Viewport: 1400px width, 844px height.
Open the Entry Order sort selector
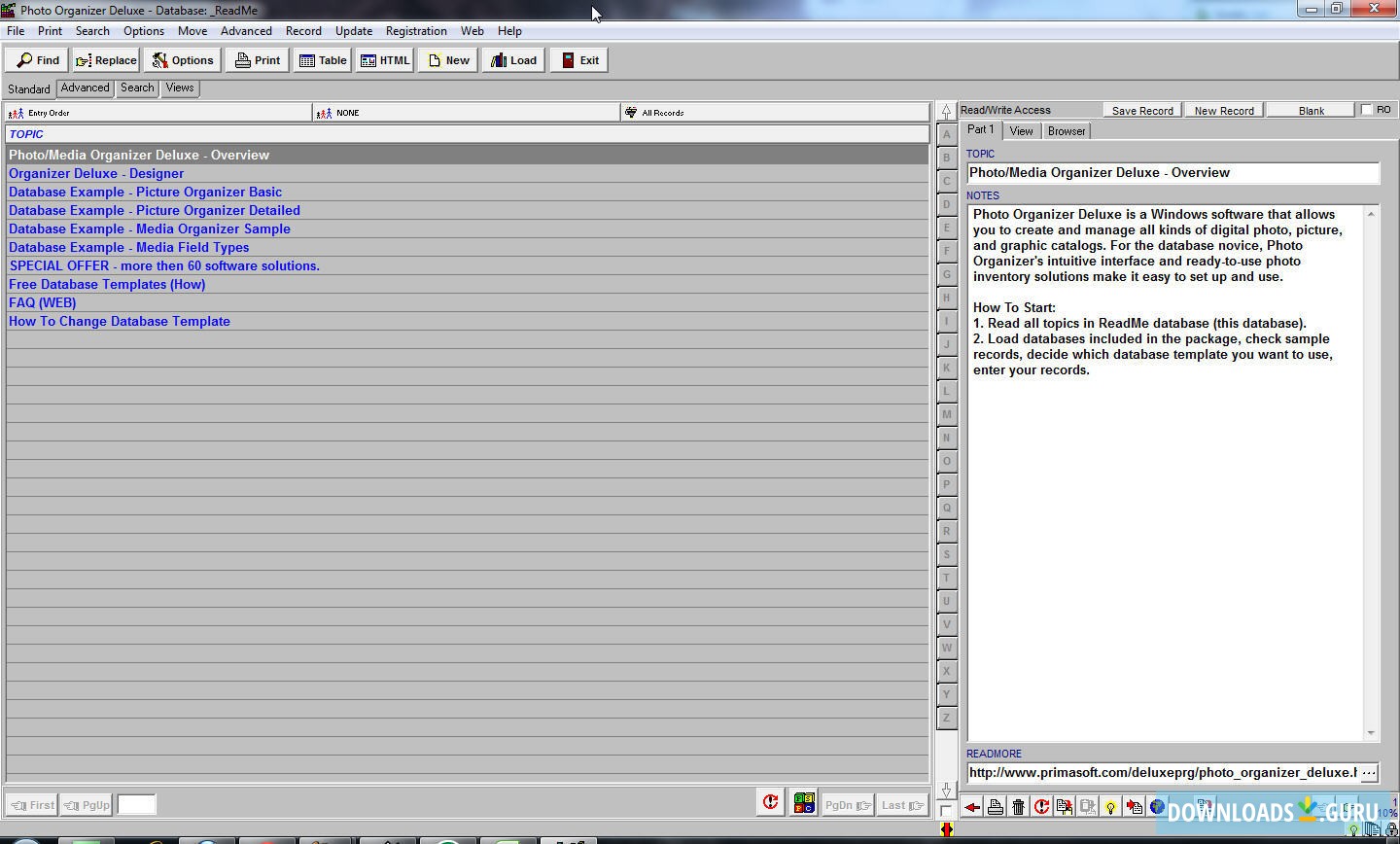[158, 113]
